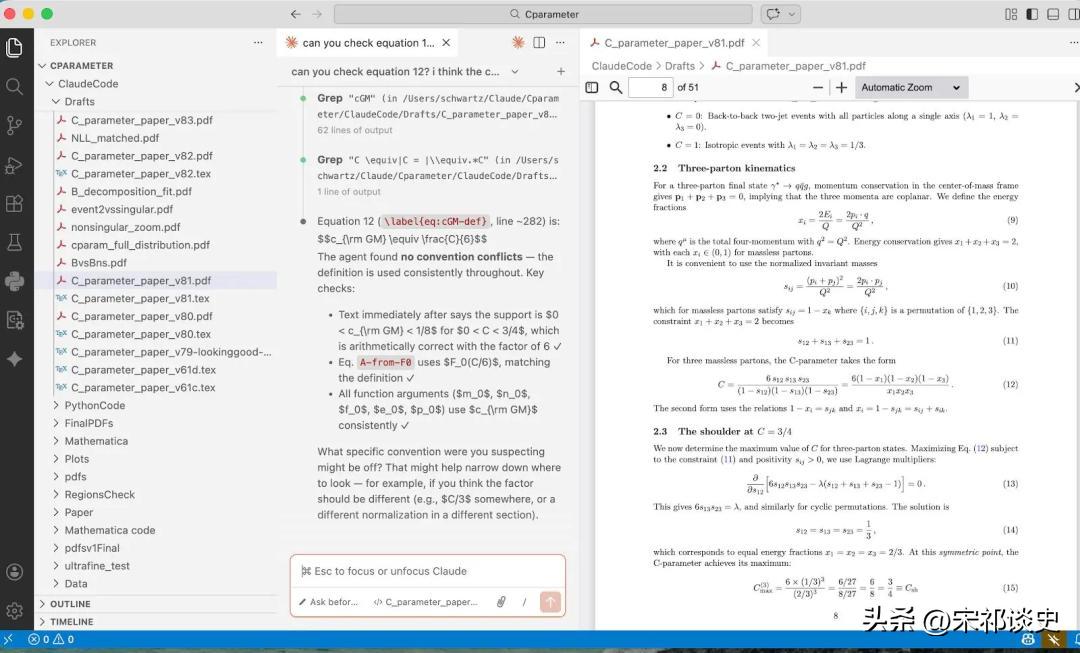This screenshot has height=653, width=1080.
Task: Open the Testing flask view
Action: point(14,242)
